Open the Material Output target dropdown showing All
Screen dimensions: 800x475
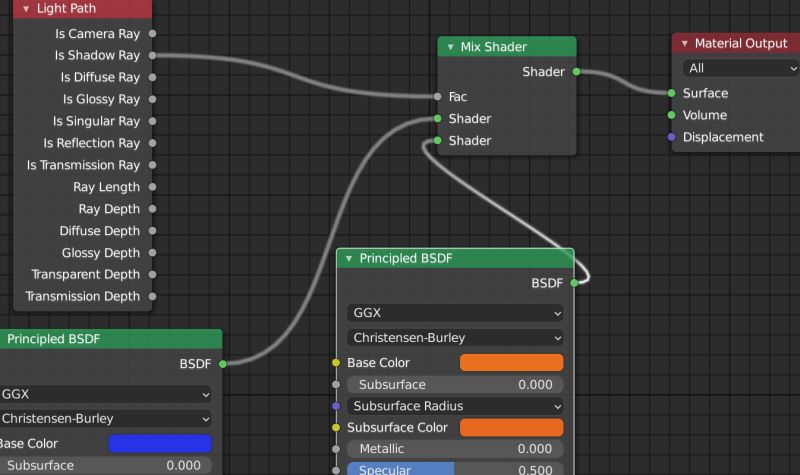coord(741,68)
